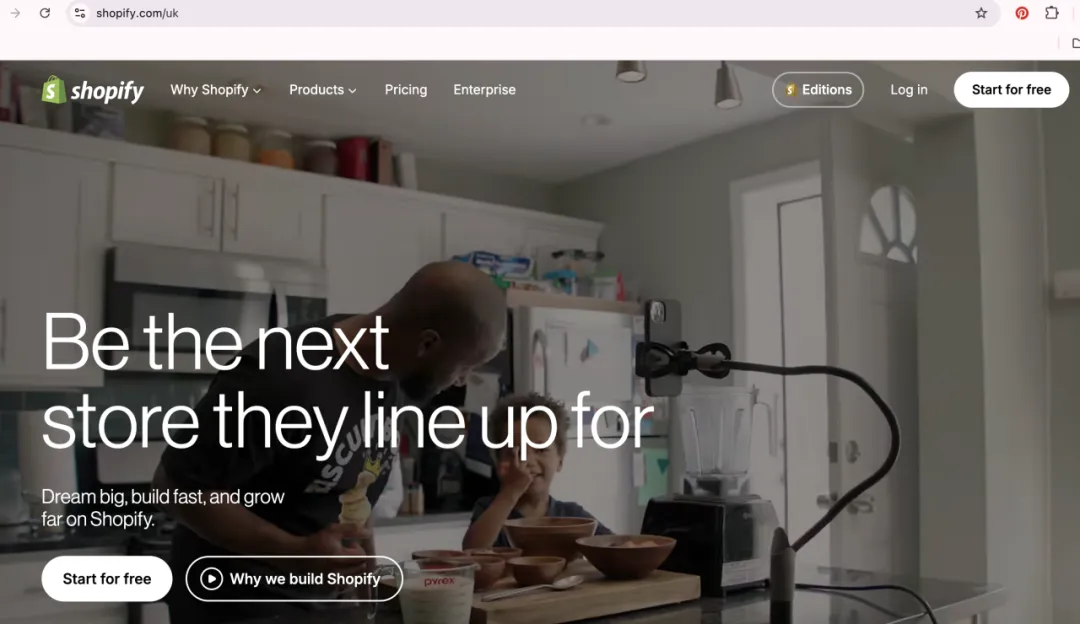
Task: Click Start for free below the hero text
Action: point(107,579)
